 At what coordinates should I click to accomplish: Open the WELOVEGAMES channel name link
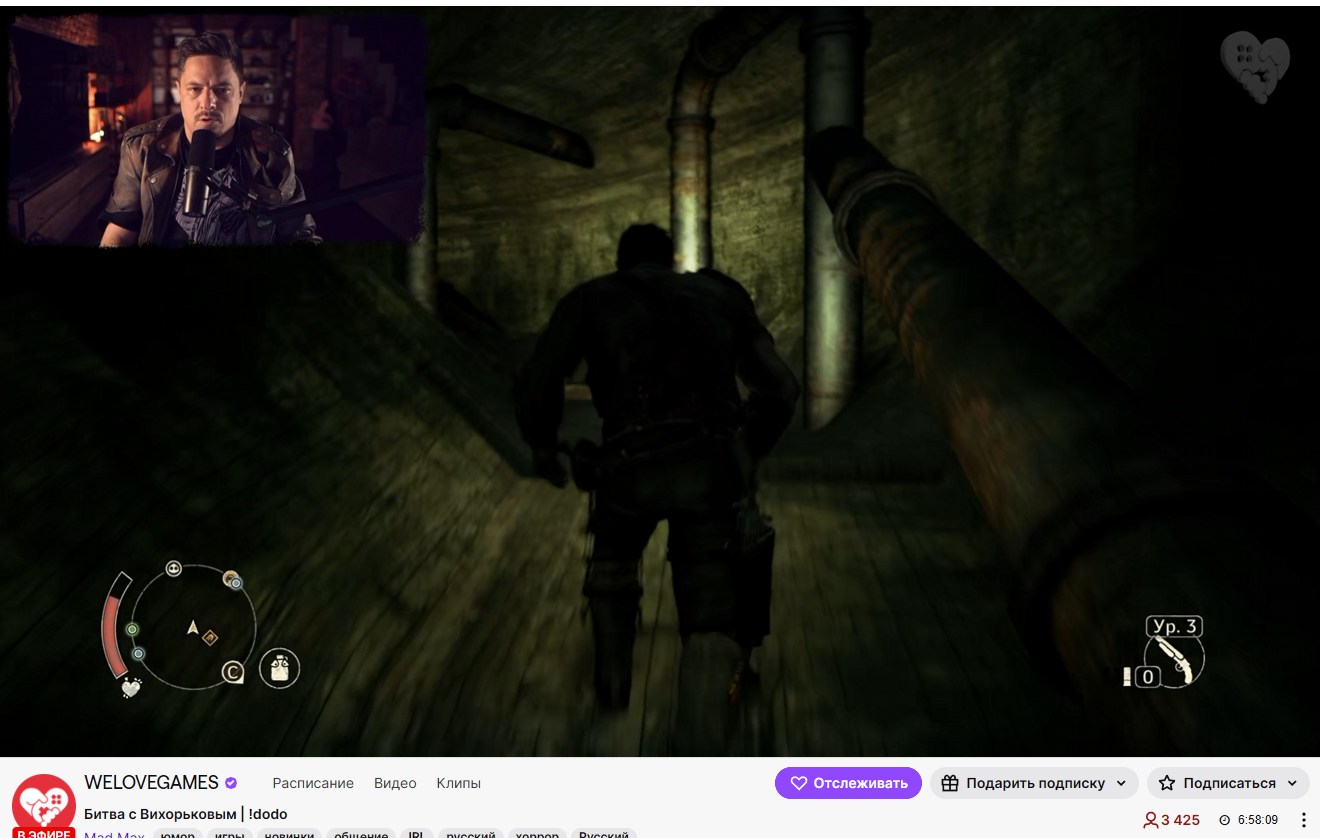[x=151, y=783]
